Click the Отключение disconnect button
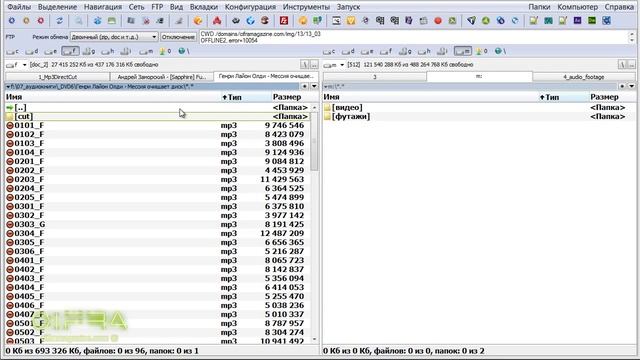This screenshot has height=360, width=640. [x=178, y=37]
